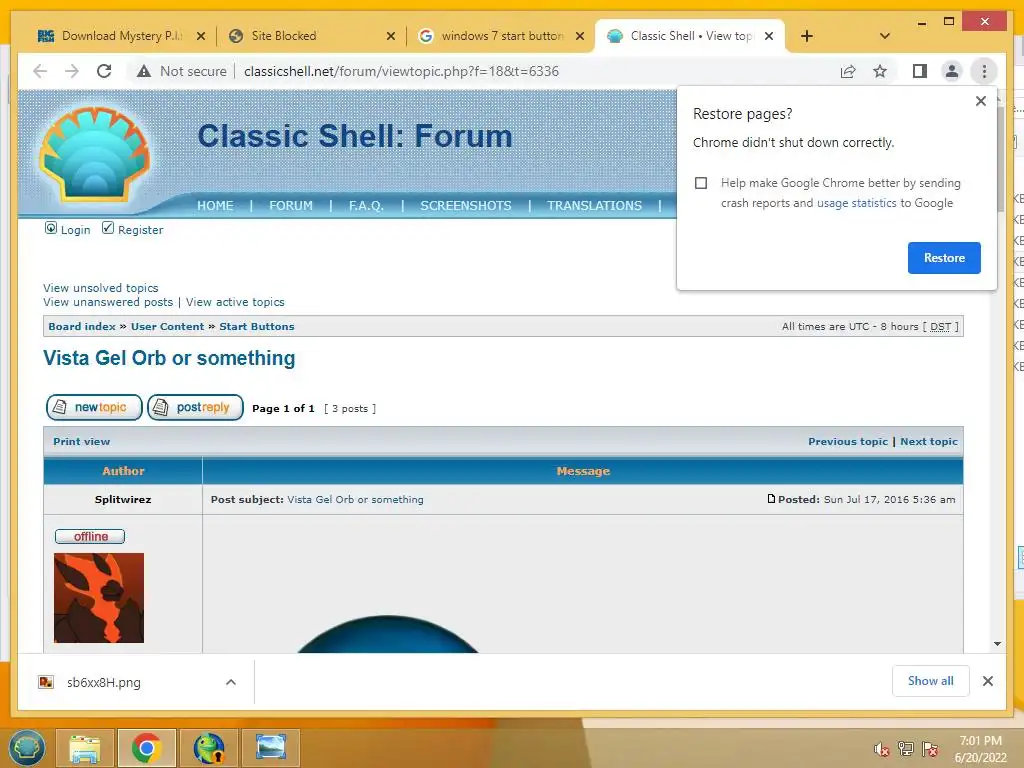Open View unsolved topics link
1024x768 pixels.
pyautogui.click(x=101, y=288)
